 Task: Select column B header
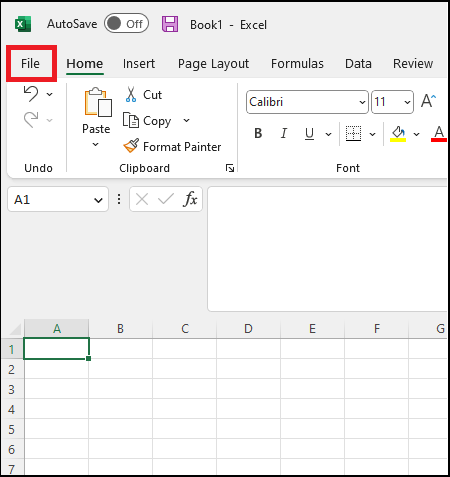(x=121, y=329)
